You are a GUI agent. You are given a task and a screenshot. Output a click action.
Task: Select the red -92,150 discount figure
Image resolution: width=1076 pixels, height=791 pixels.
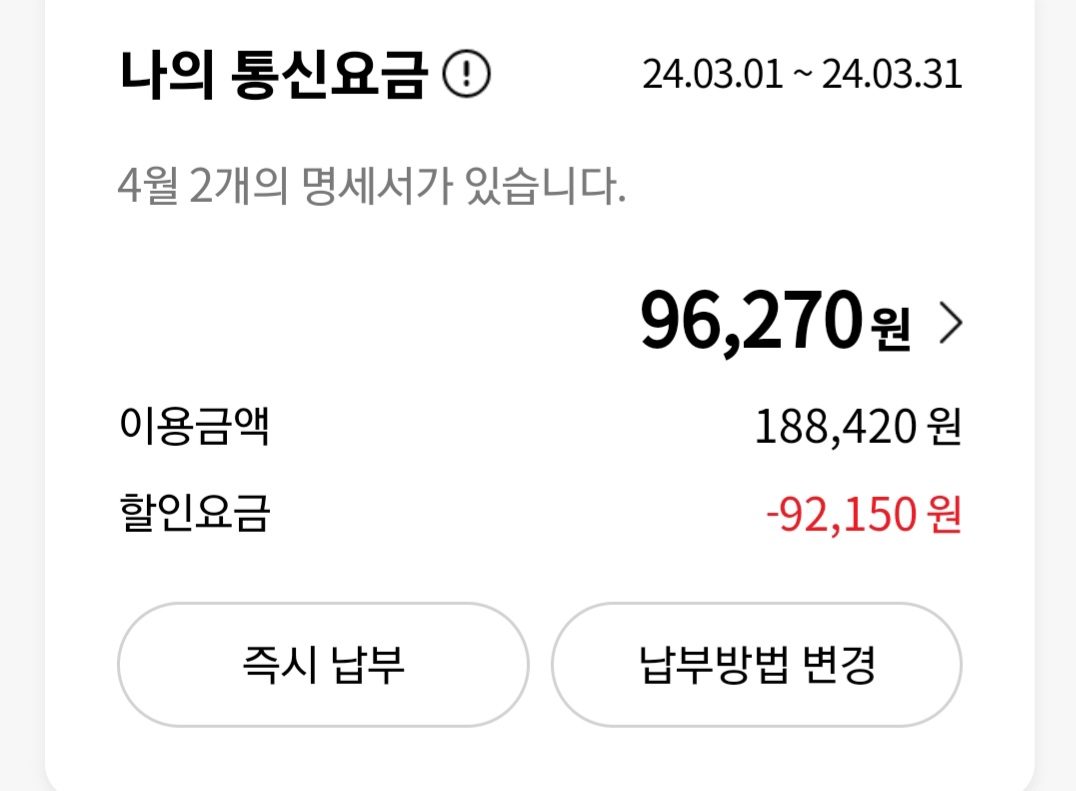click(x=840, y=516)
